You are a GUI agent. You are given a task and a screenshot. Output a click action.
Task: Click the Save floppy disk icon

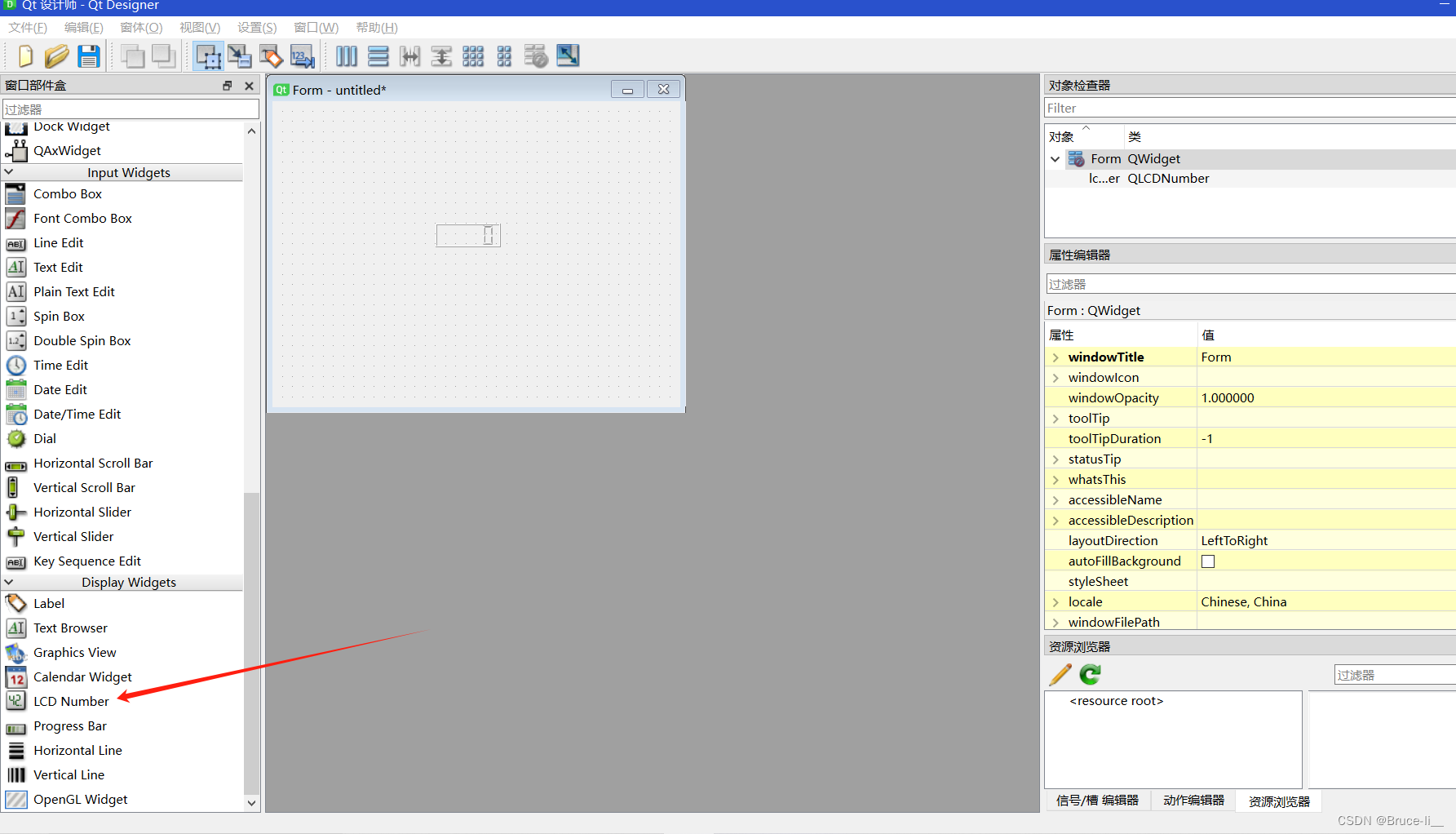[89, 56]
